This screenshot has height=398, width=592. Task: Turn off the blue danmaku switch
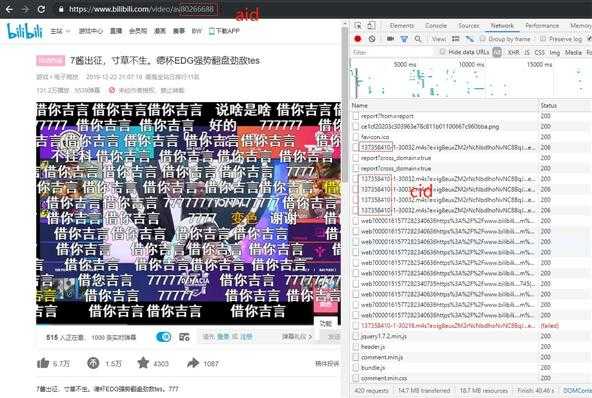pyautogui.click(x=163, y=337)
